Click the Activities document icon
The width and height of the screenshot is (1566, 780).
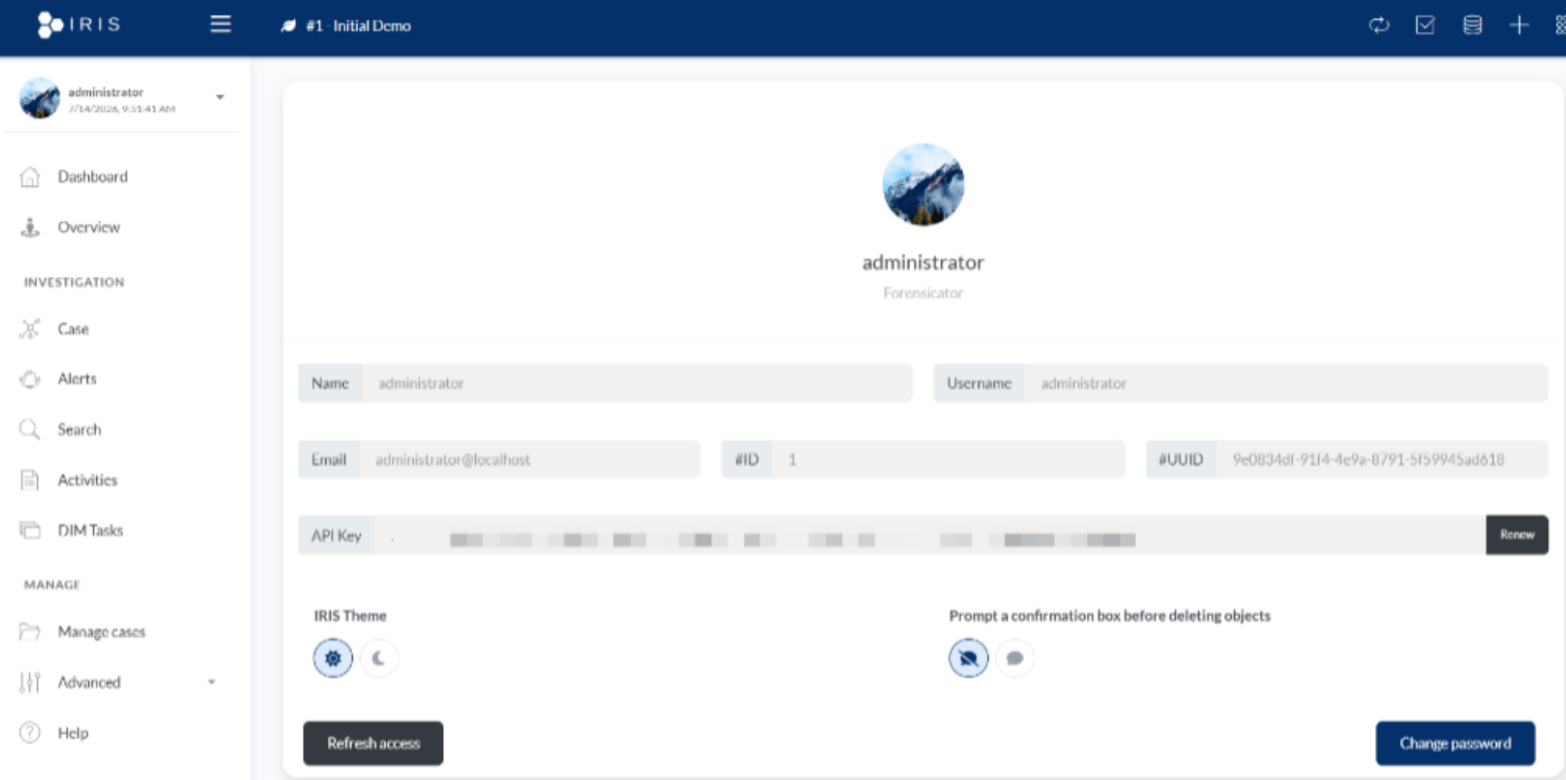[30, 480]
